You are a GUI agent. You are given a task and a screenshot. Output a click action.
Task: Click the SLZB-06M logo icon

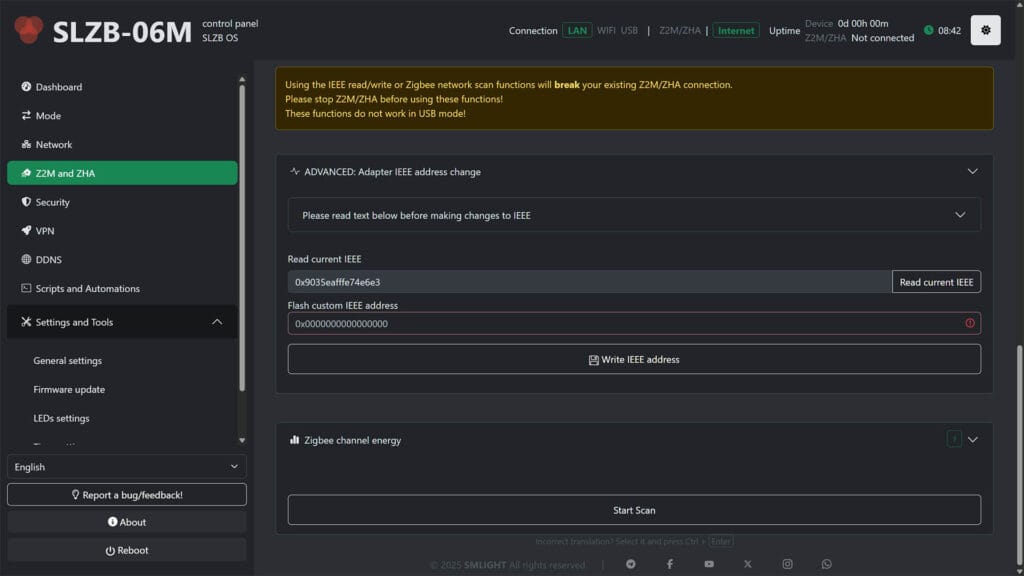pos(29,30)
